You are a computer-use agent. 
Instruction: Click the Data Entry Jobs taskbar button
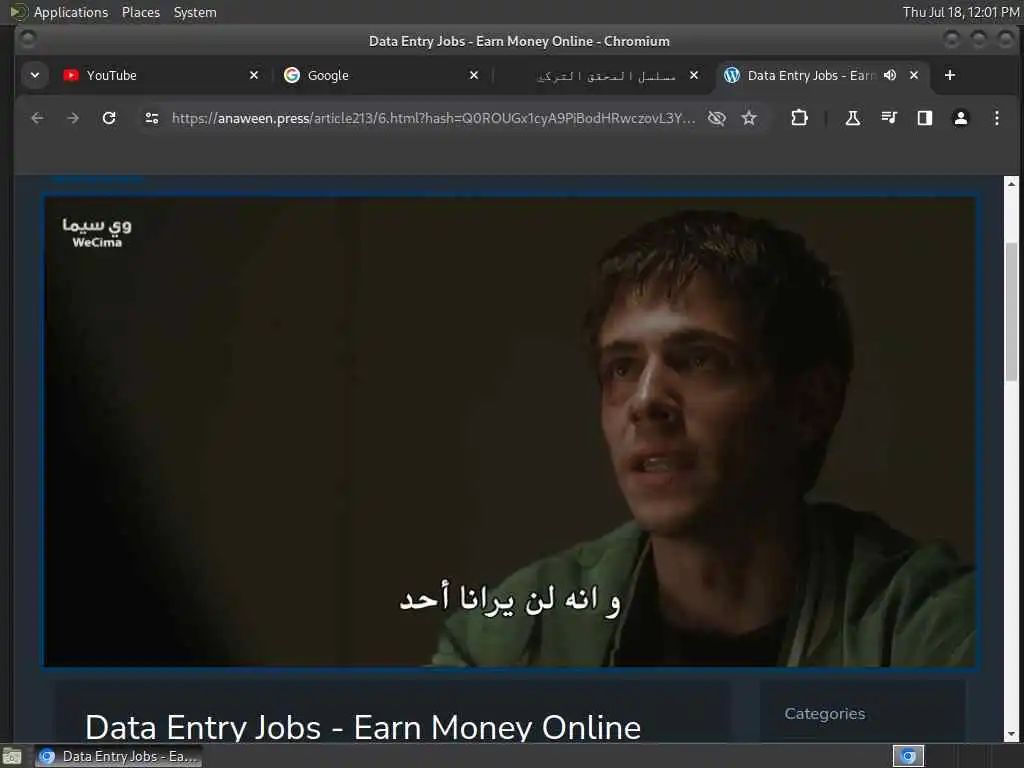click(x=118, y=756)
